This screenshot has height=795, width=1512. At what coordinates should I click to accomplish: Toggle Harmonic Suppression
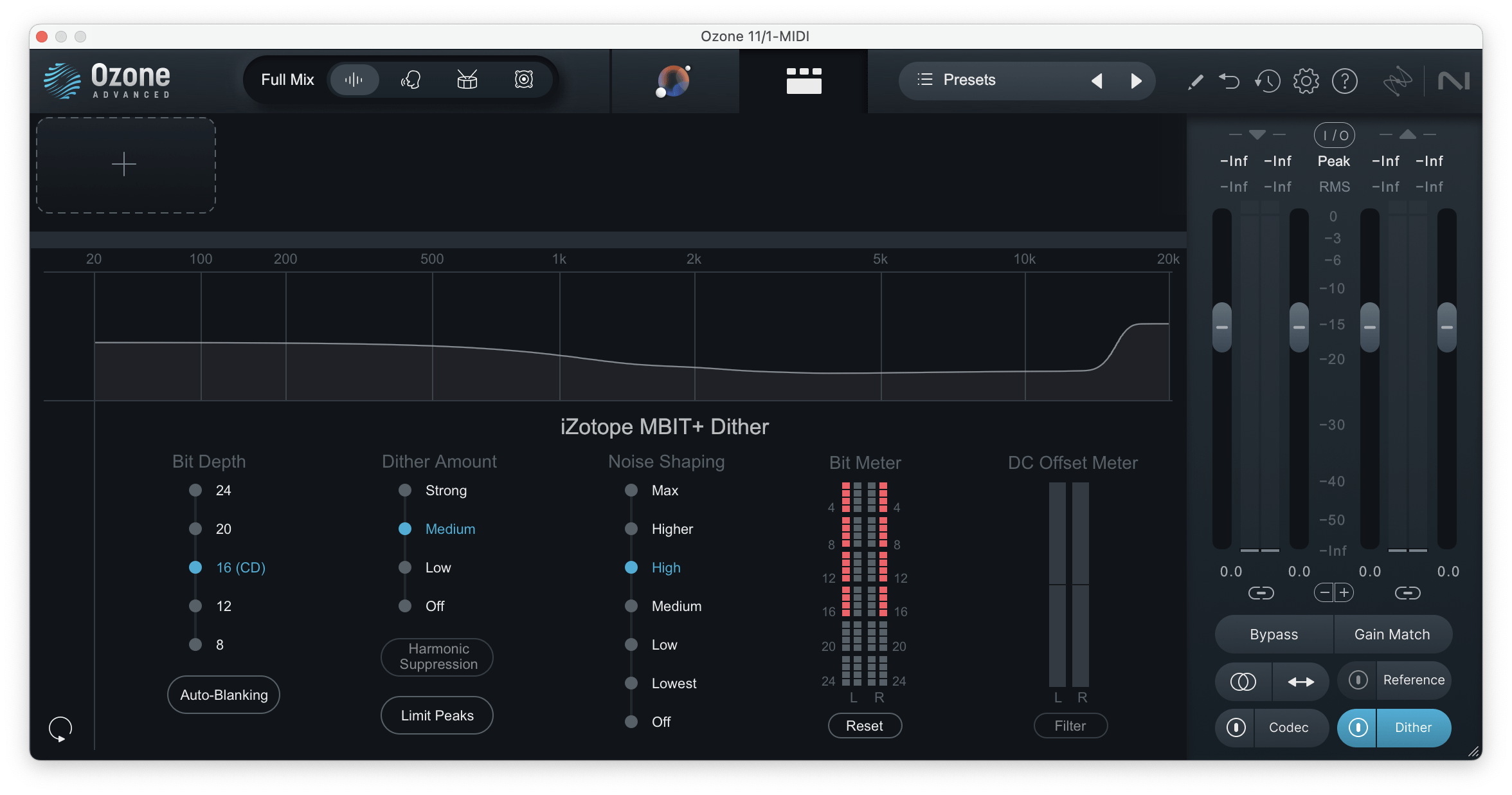point(437,657)
